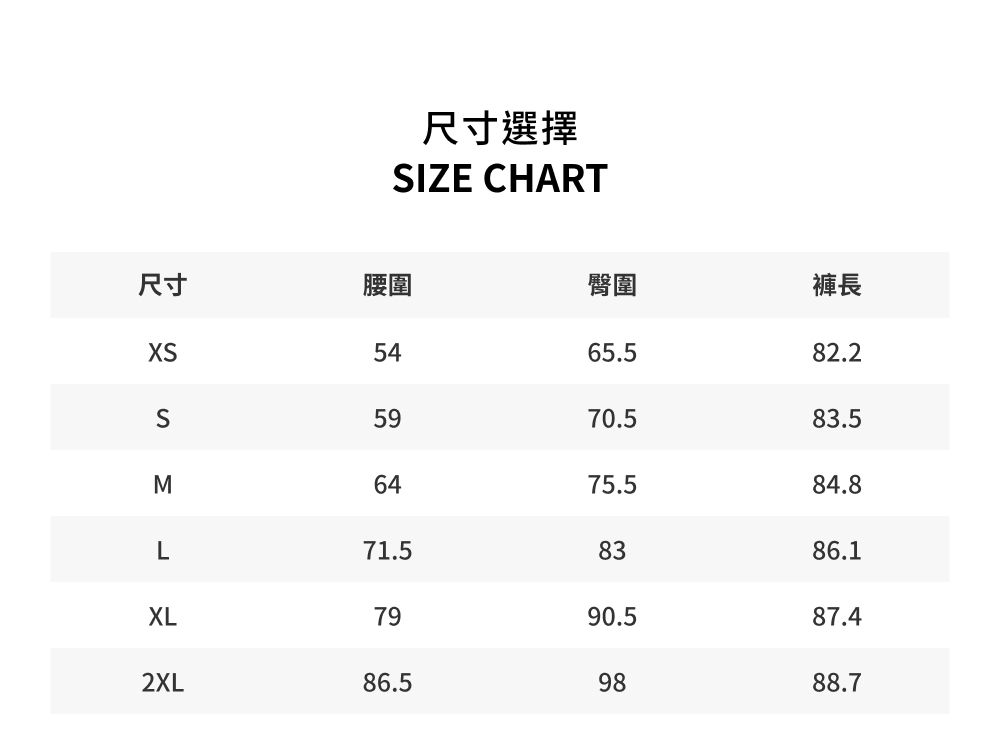Screen dimensions: 1000x749
Task: Click waist value 86.5 for 2XL
Action: (387, 683)
